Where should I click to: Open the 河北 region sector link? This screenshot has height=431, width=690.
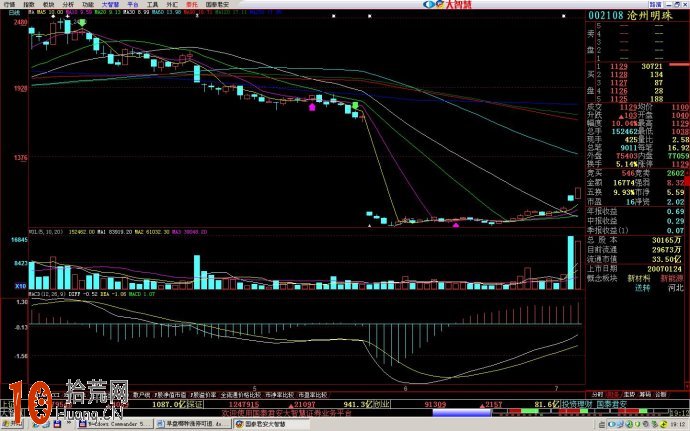tap(675, 288)
